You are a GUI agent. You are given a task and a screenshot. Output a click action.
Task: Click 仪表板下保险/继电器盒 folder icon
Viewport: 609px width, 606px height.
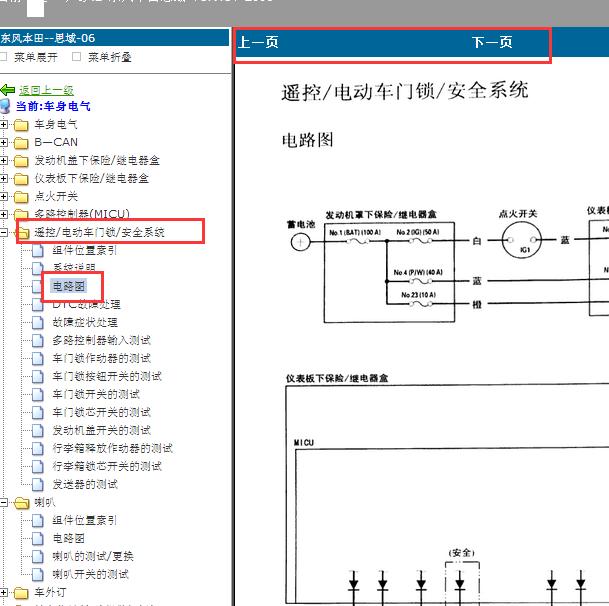click(21, 179)
